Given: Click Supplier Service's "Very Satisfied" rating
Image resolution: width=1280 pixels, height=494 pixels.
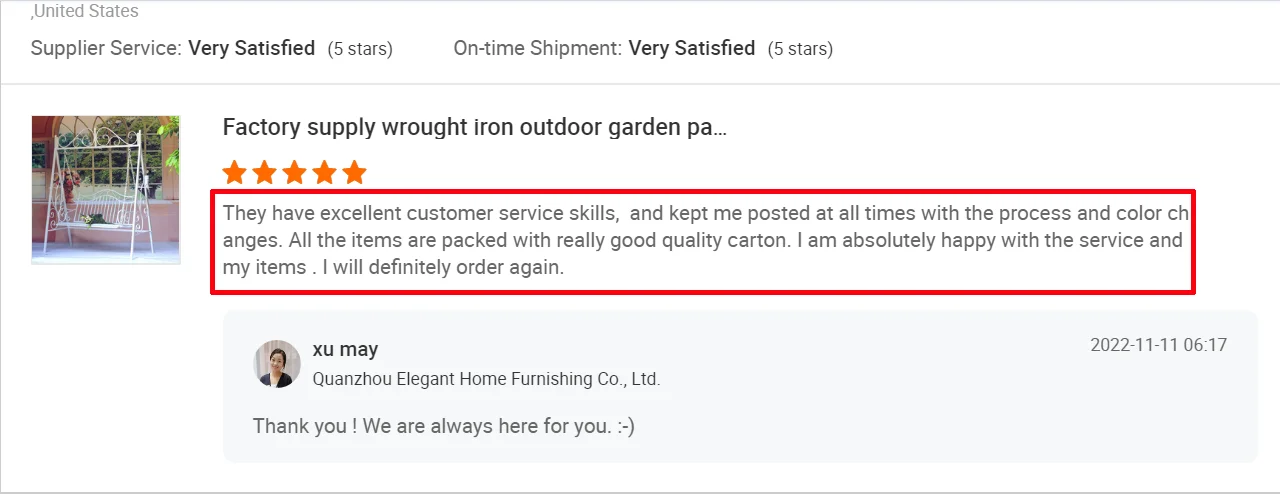Looking at the screenshot, I should point(252,48).
